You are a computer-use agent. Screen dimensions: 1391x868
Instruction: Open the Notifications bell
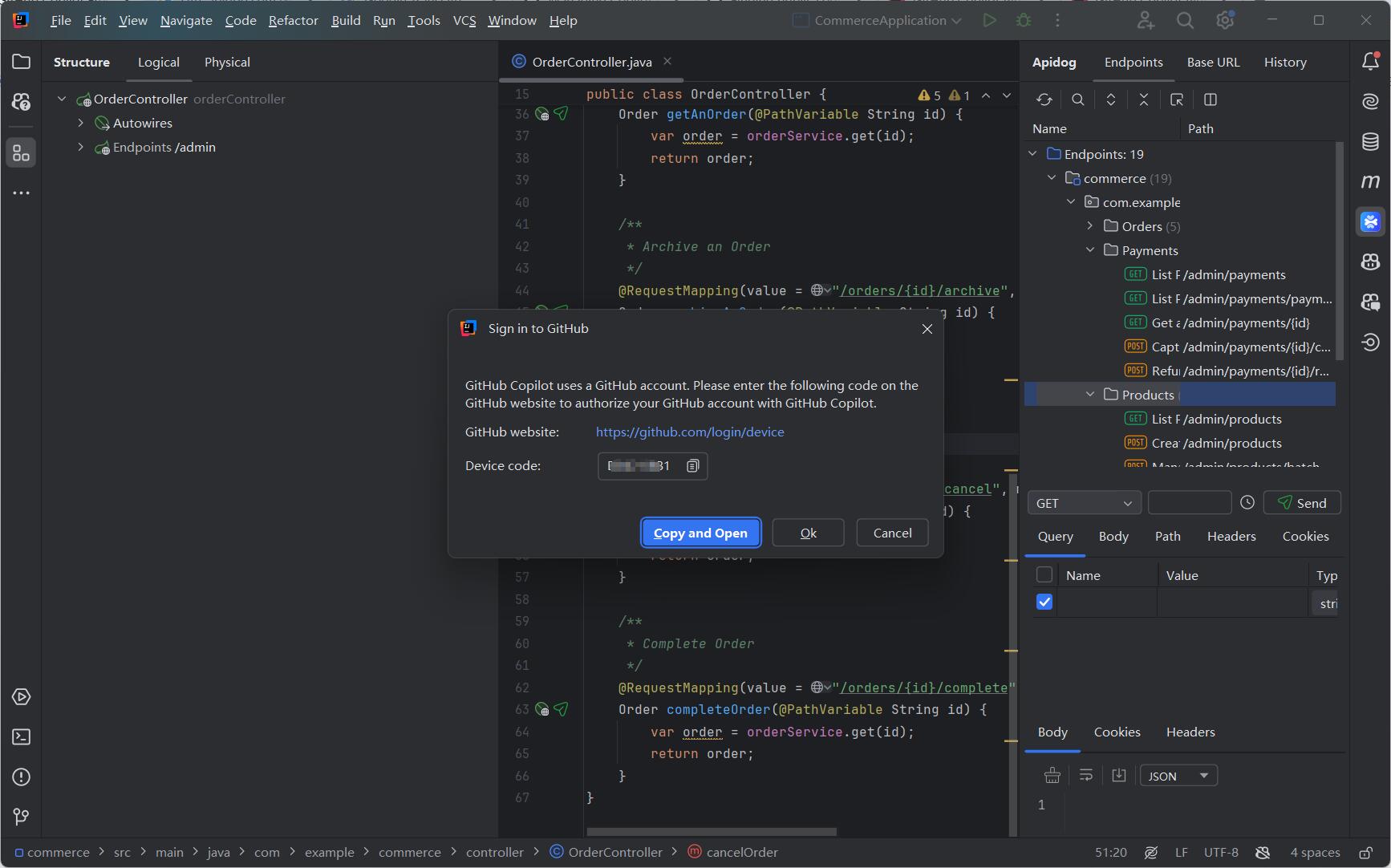click(x=1370, y=62)
